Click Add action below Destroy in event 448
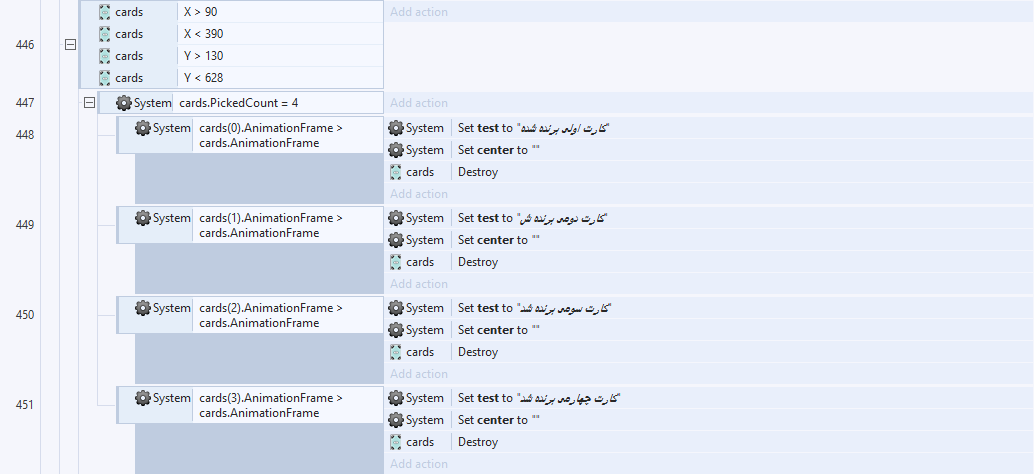 point(419,194)
